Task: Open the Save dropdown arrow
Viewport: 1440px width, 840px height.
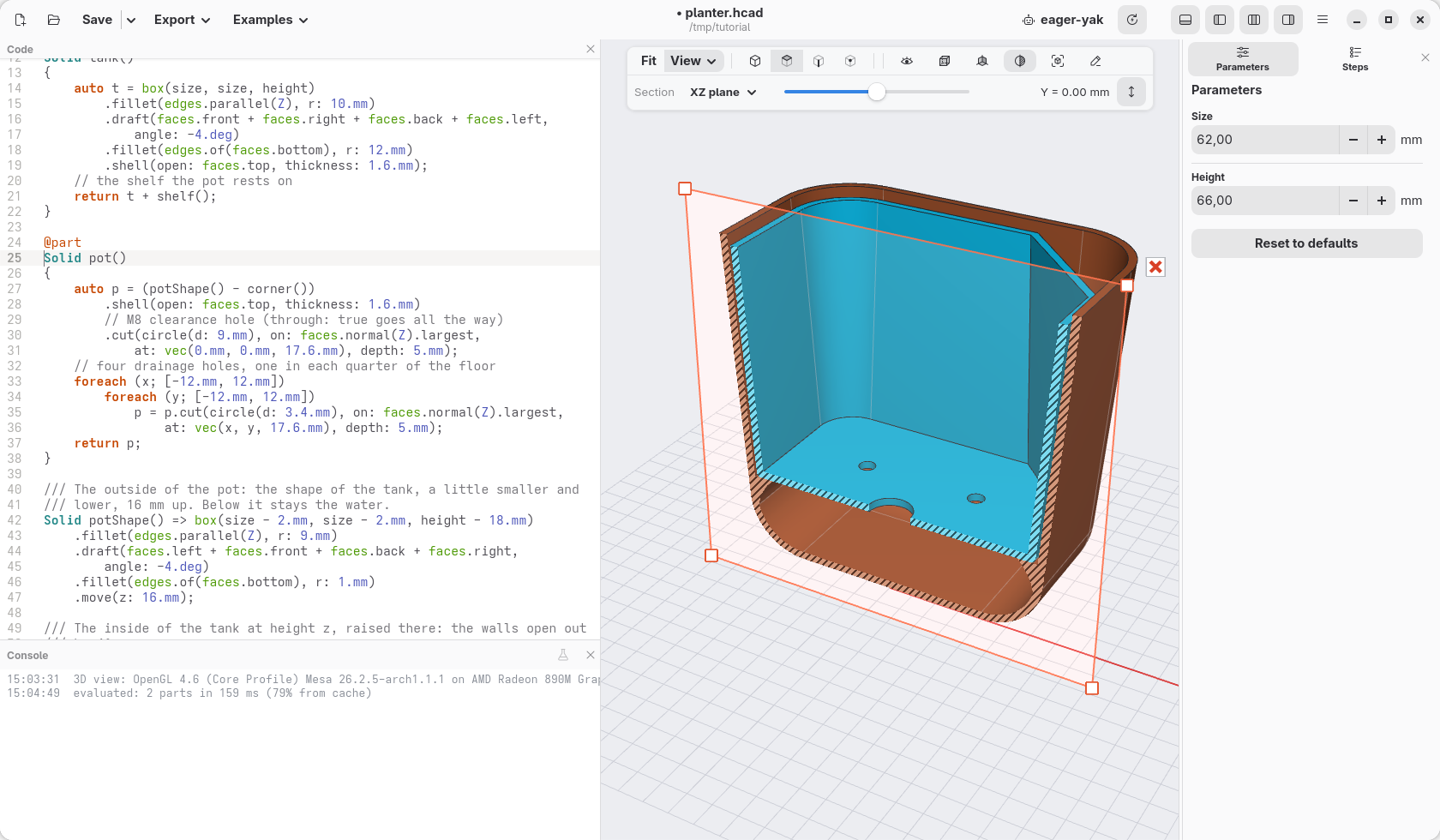Action: (x=131, y=20)
